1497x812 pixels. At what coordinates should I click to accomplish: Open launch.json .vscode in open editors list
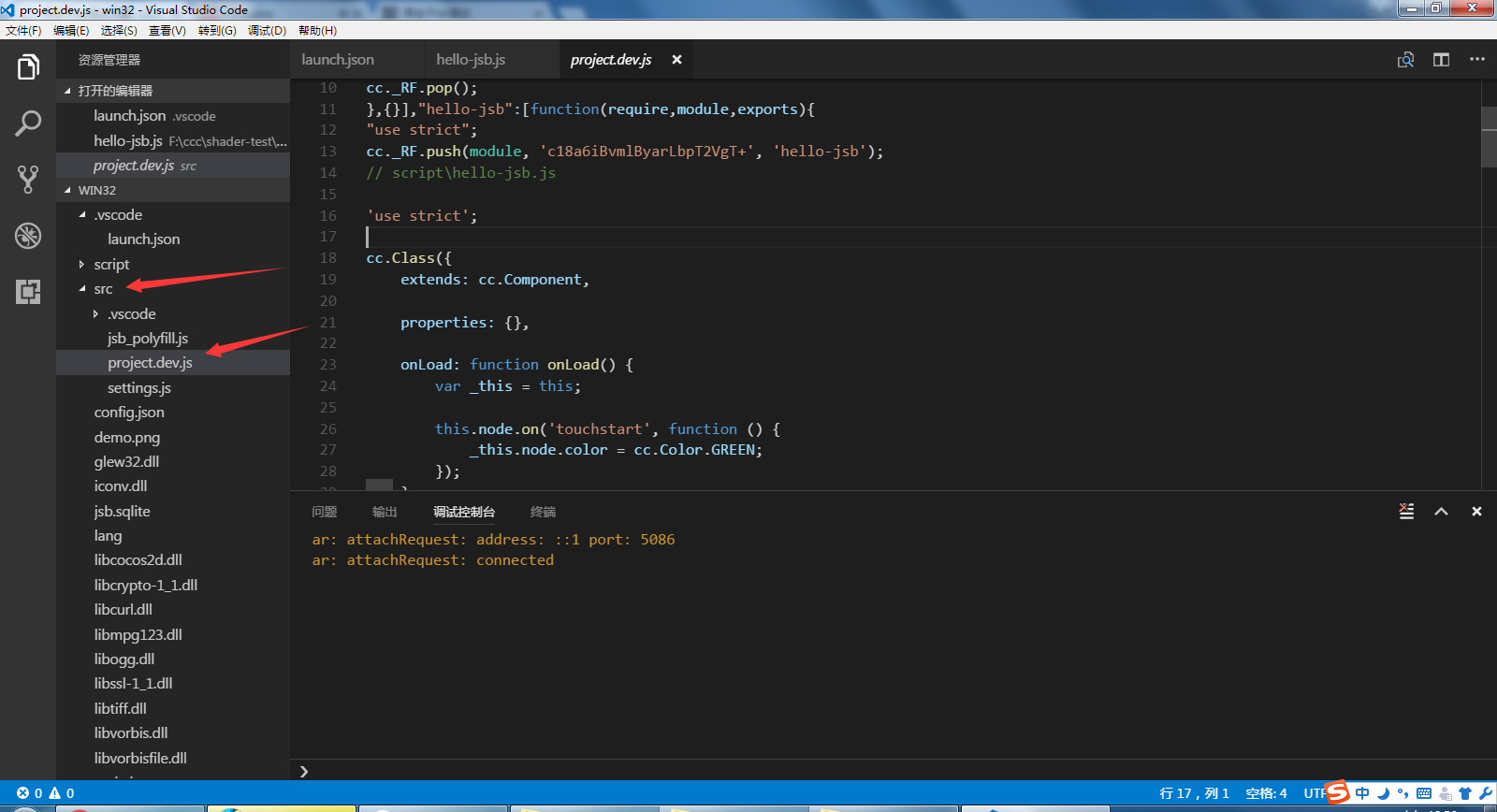173,116
